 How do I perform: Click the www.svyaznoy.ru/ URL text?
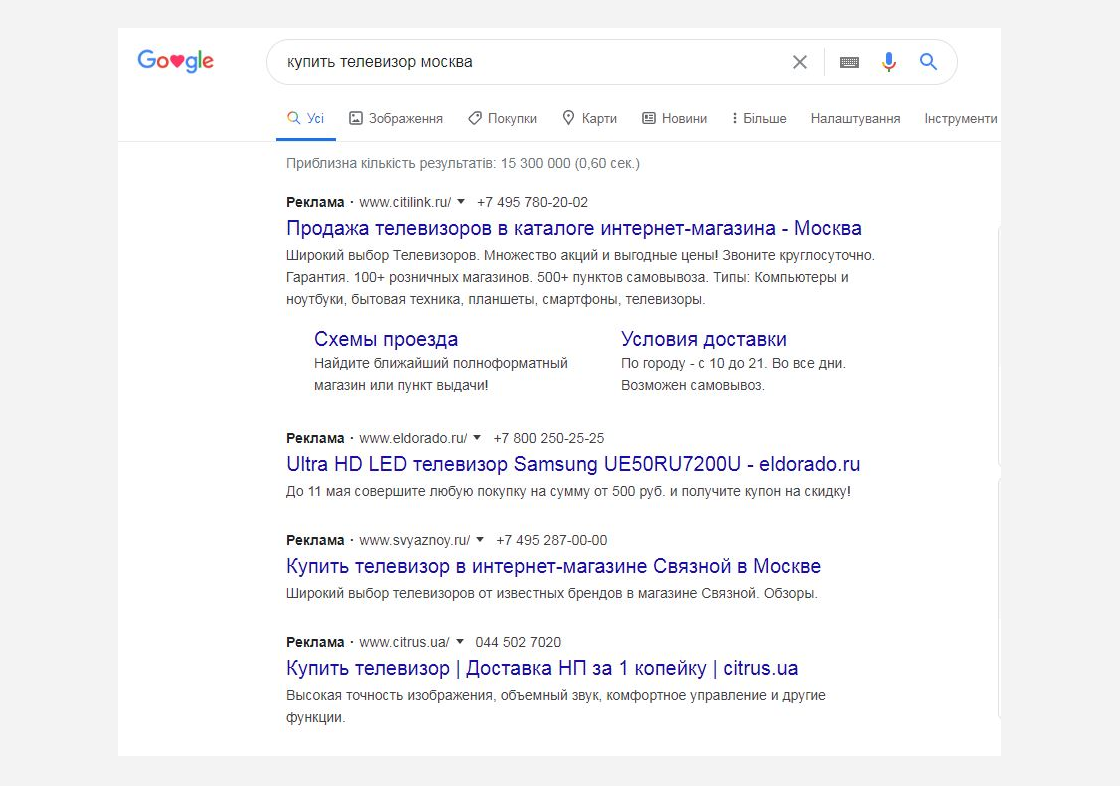point(414,540)
